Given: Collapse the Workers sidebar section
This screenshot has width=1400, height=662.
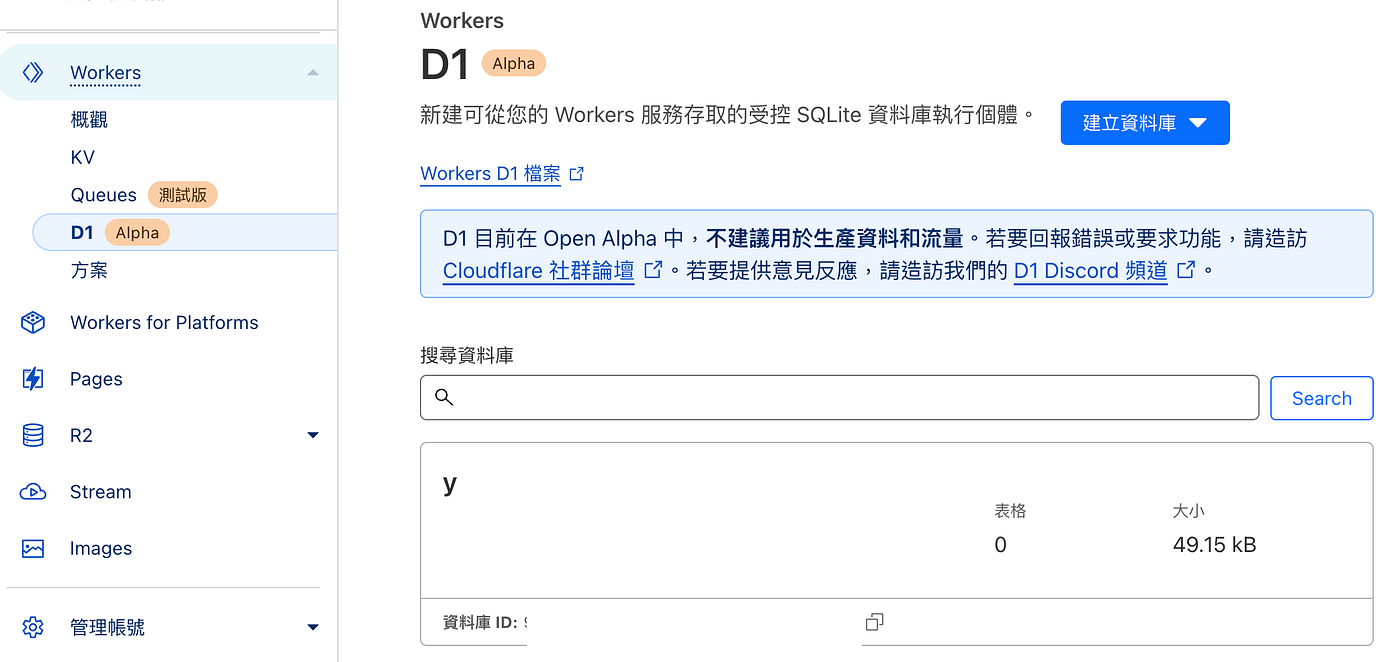Looking at the screenshot, I should pos(313,73).
